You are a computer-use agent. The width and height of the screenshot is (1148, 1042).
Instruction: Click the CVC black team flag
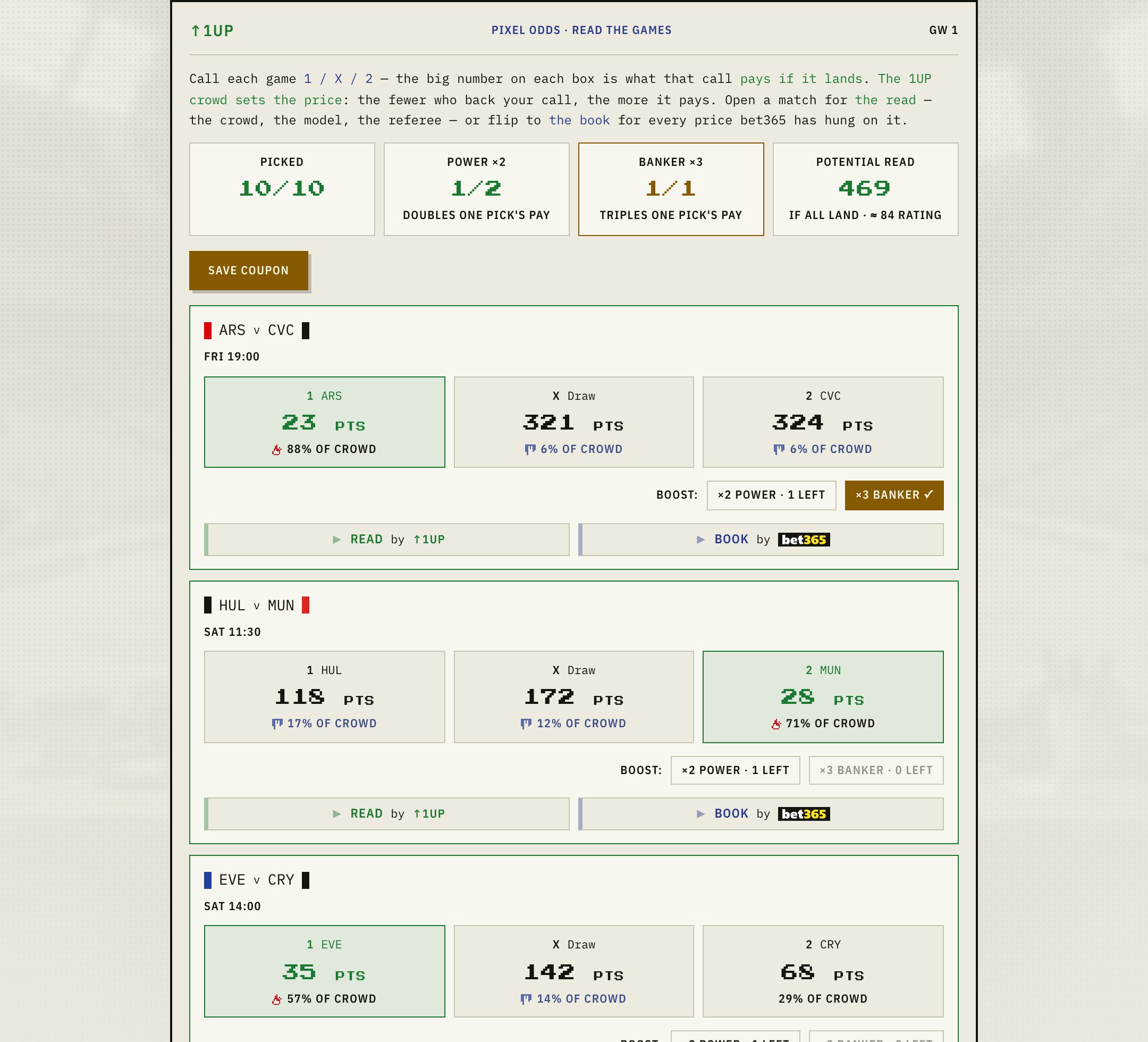pyautogui.click(x=306, y=331)
